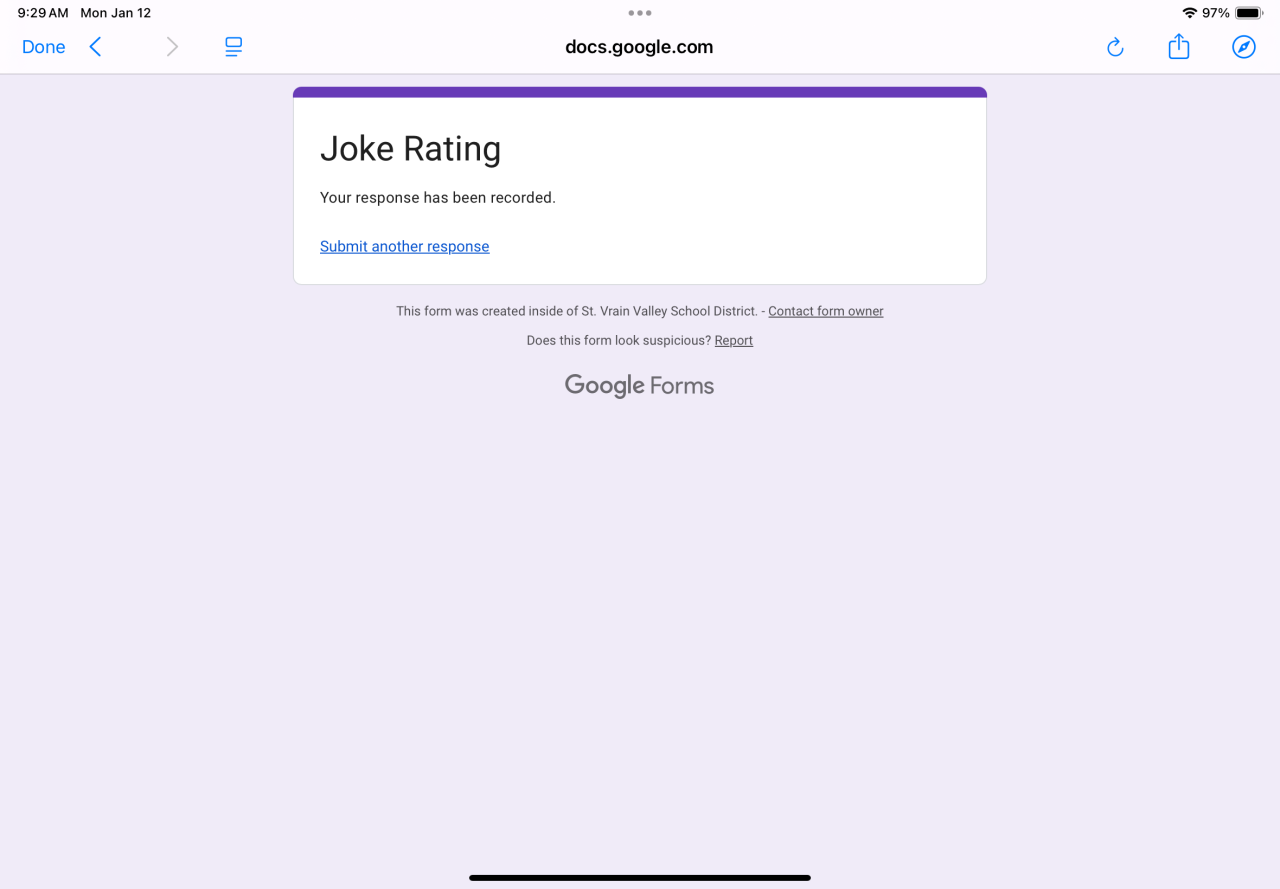1280x889 pixels.
Task: Tap the battery indicator icon
Action: 1249,13
